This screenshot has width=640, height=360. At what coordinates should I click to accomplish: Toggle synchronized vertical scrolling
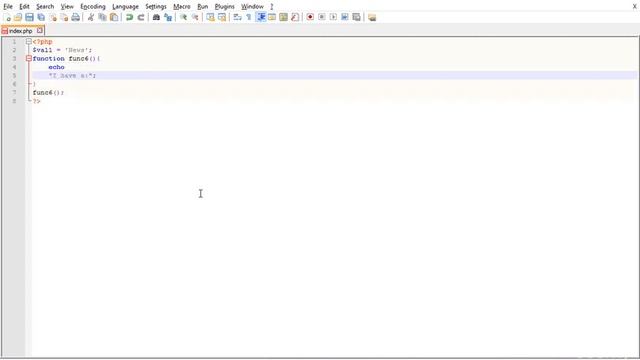210,17
